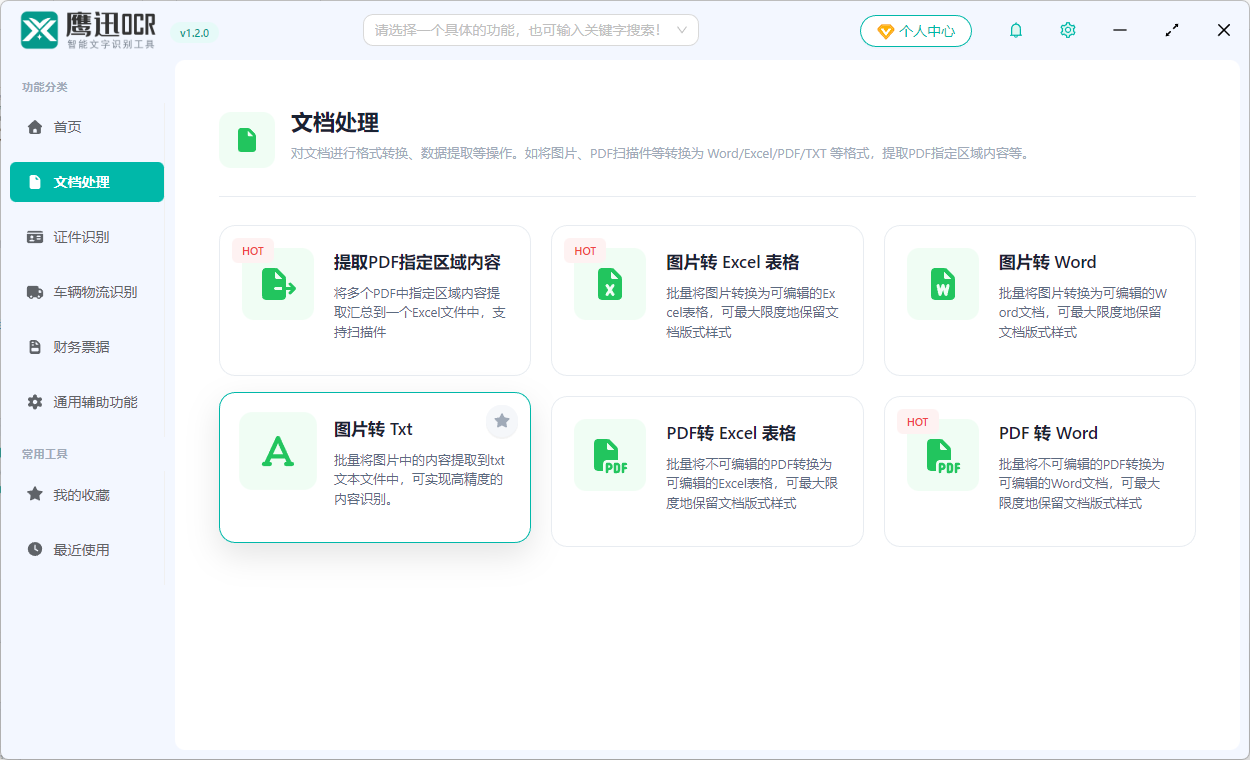Open the notification bell
1250x760 pixels.
(x=1015, y=30)
